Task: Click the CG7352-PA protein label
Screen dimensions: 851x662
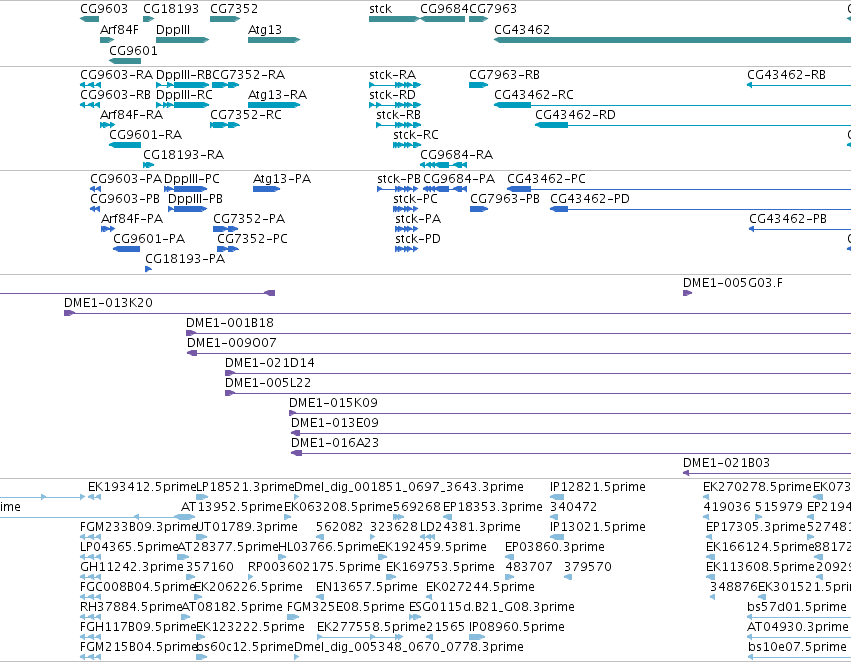Action: [x=249, y=219]
